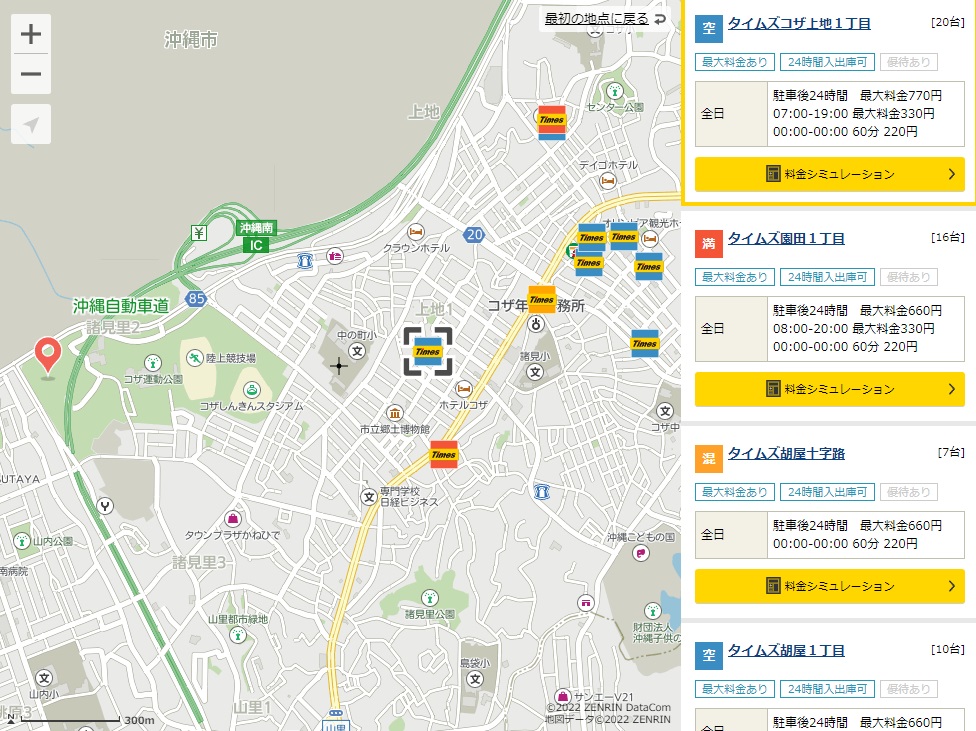Open the タイムズ園田1丁目 parking link
Viewport: 976px width, 731px height.
click(786, 238)
